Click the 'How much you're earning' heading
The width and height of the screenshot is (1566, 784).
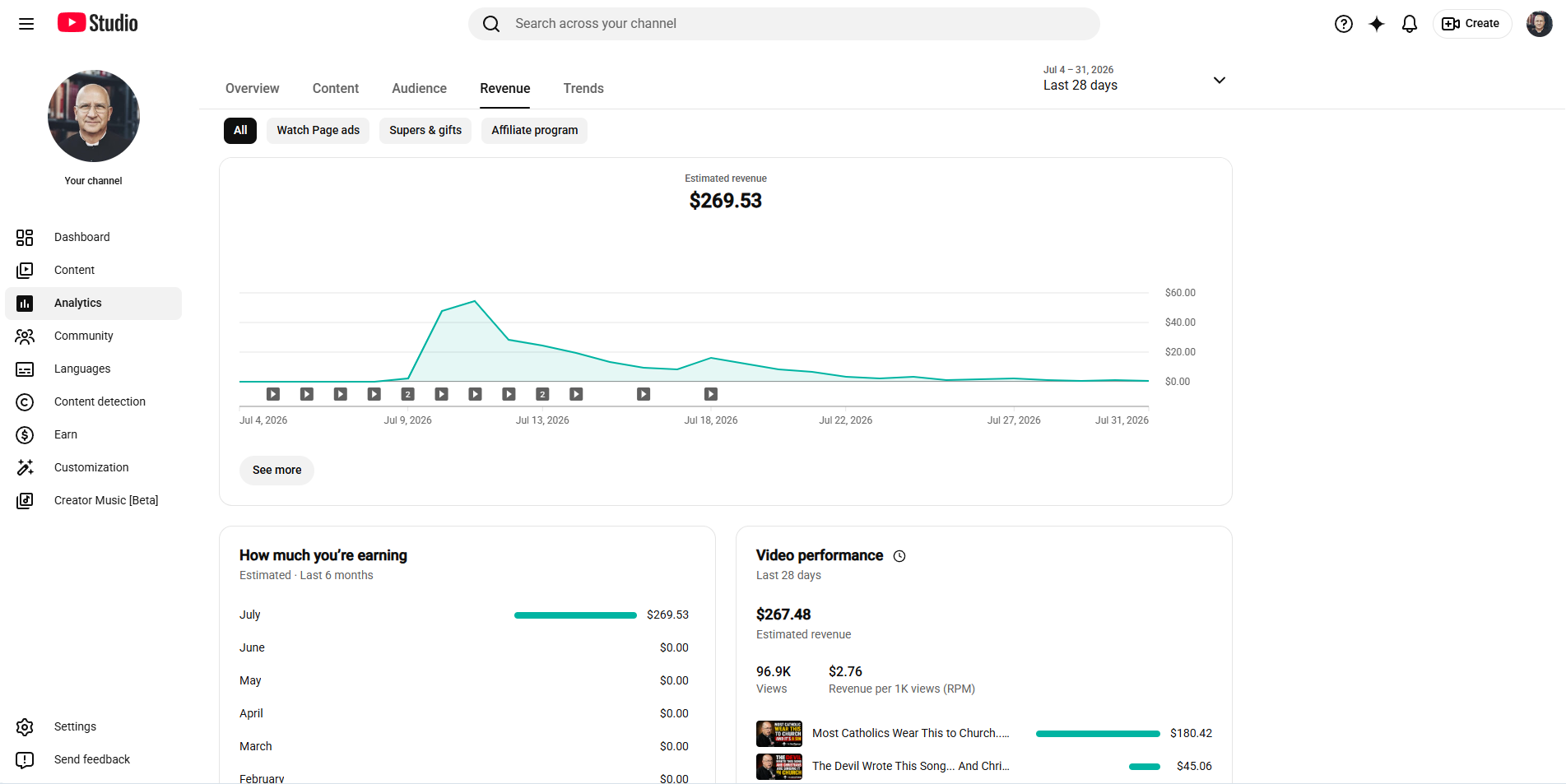(x=323, y=555)
